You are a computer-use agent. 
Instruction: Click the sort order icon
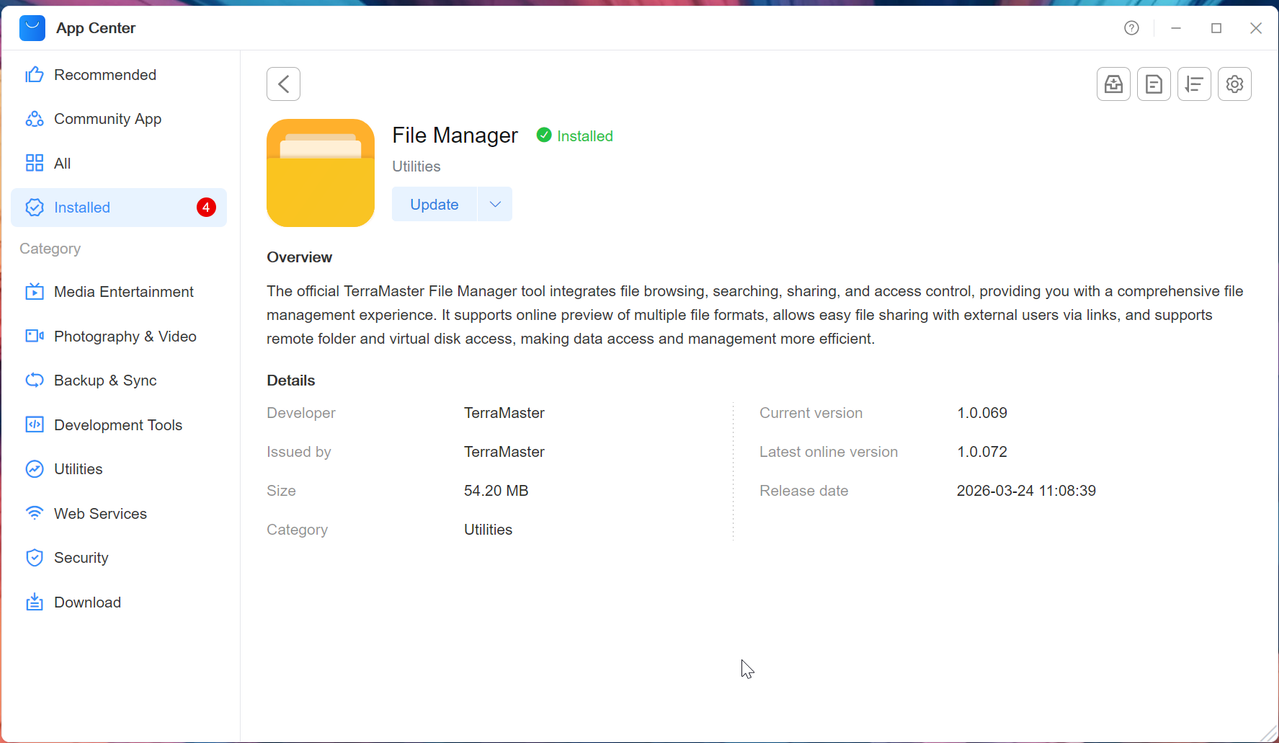(1194, 85)
